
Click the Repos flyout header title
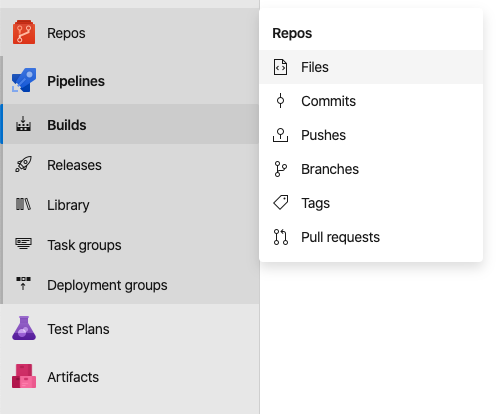tap(292, 33)
